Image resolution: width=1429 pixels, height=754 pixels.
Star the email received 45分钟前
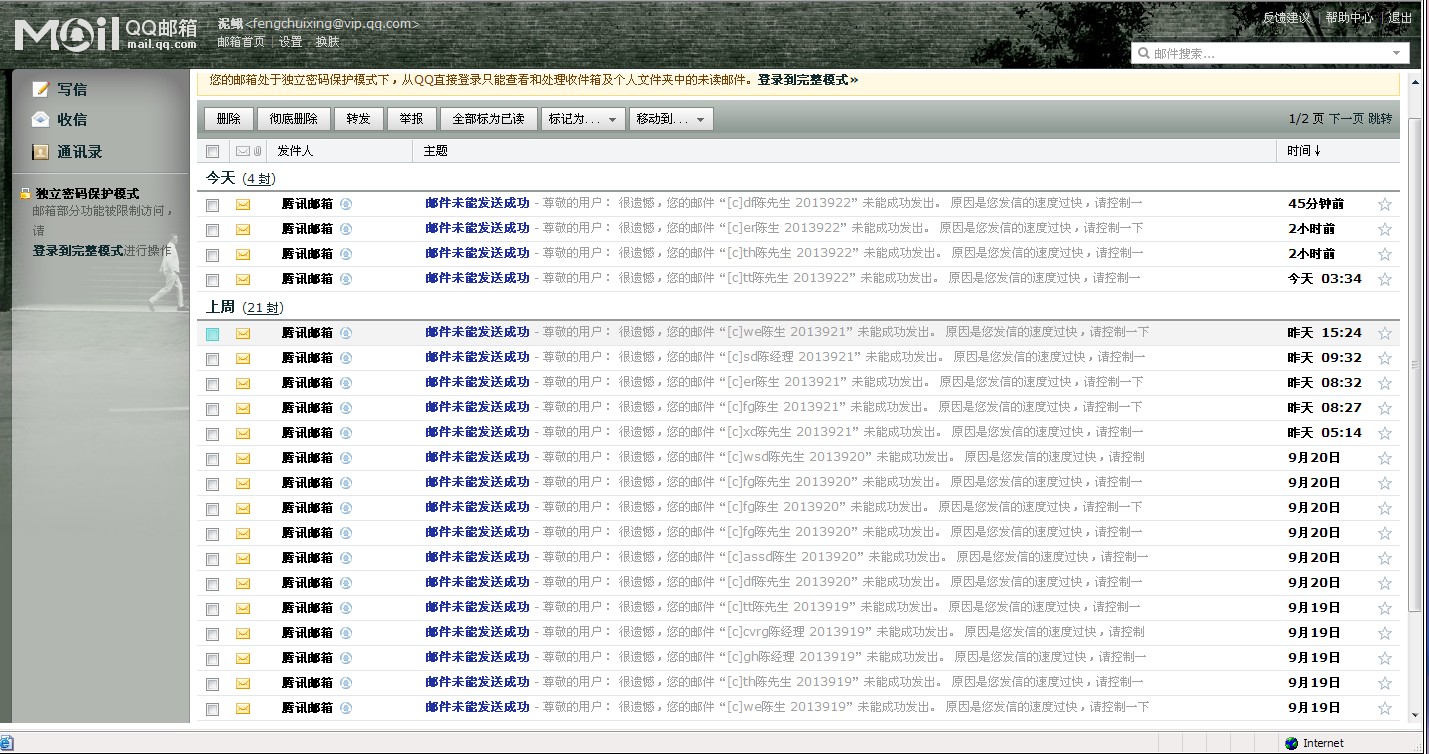[x=1384, y=204]
